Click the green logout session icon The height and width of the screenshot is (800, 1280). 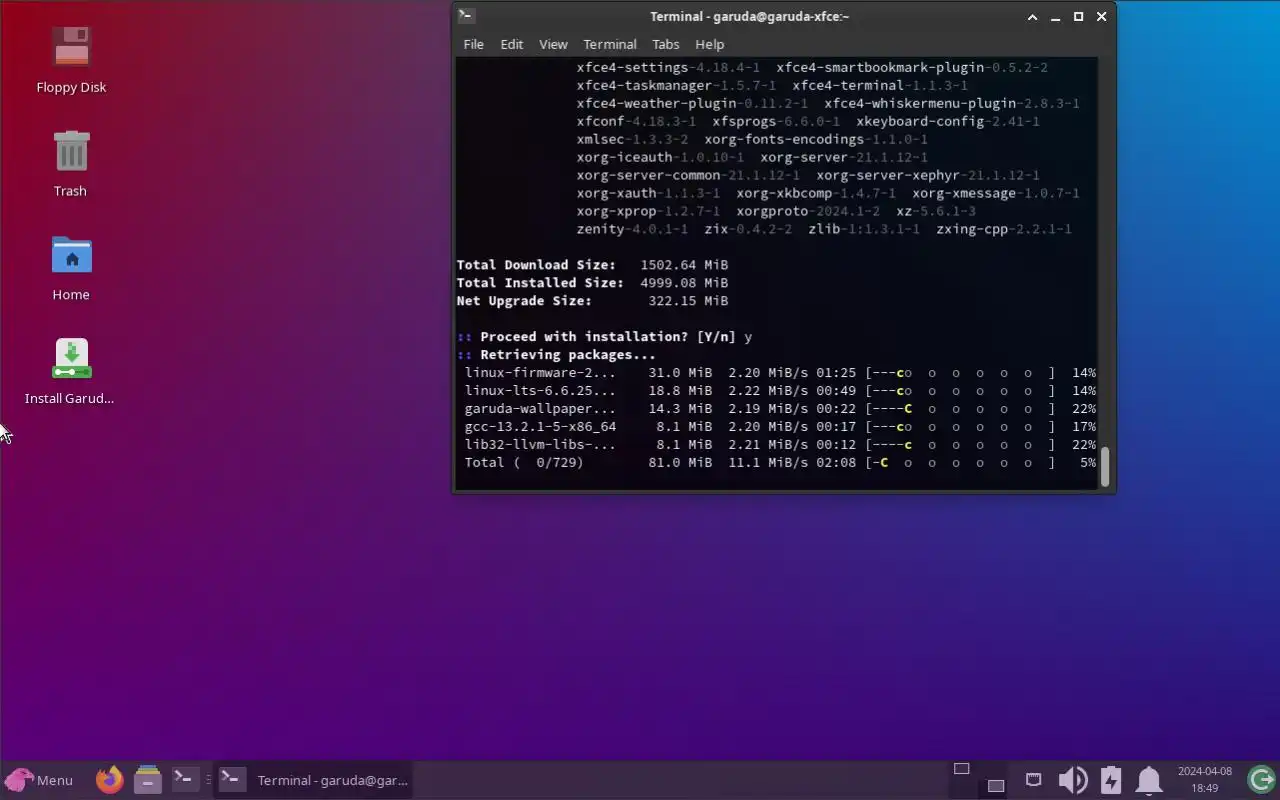(x=1261, y=780)
